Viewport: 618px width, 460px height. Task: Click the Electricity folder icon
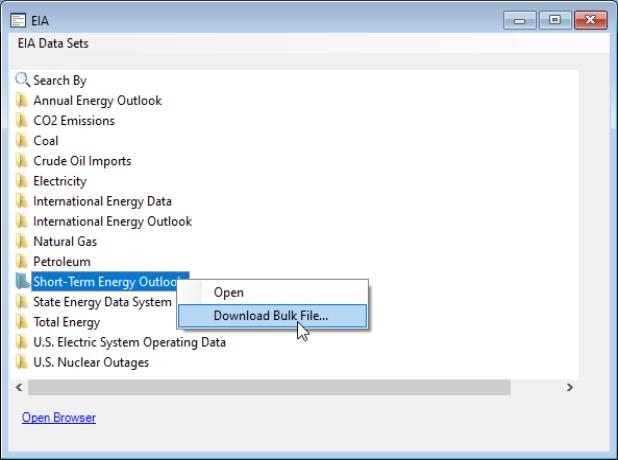coord(22,181)
